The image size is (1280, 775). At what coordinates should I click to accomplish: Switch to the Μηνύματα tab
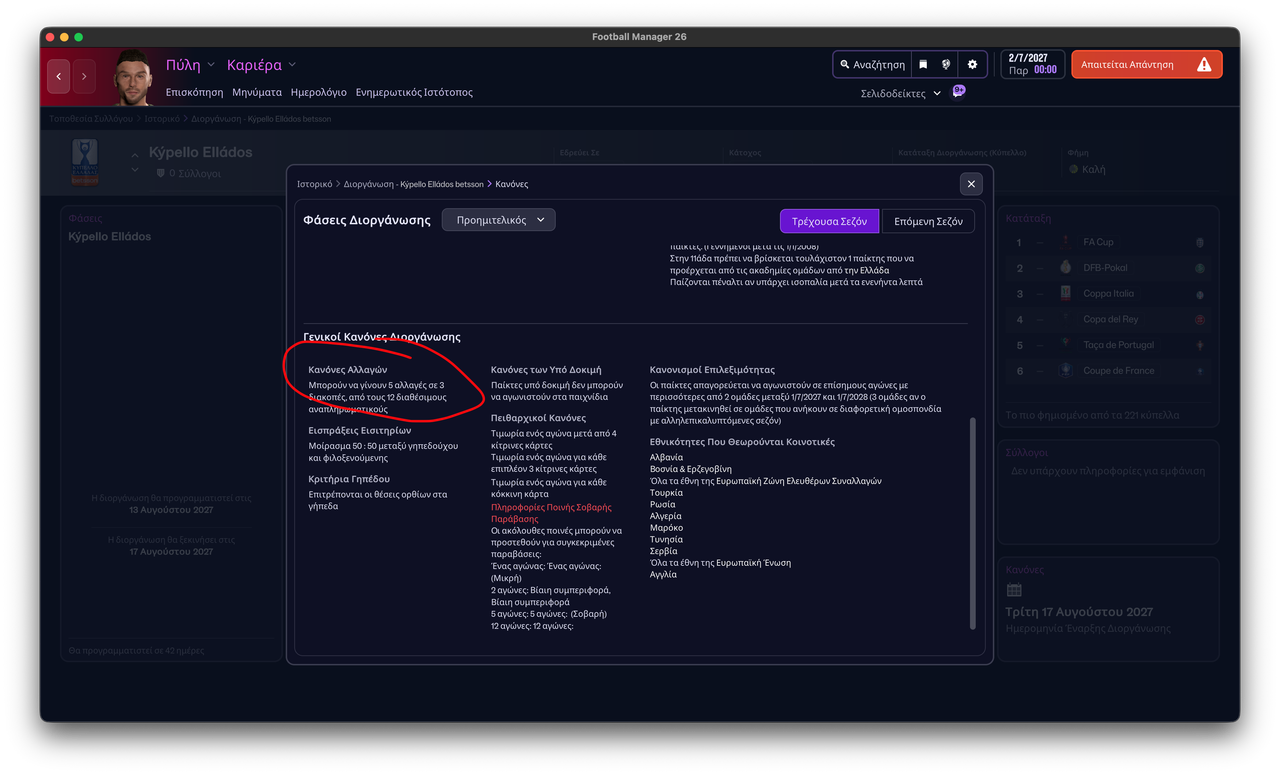[257, 92]
